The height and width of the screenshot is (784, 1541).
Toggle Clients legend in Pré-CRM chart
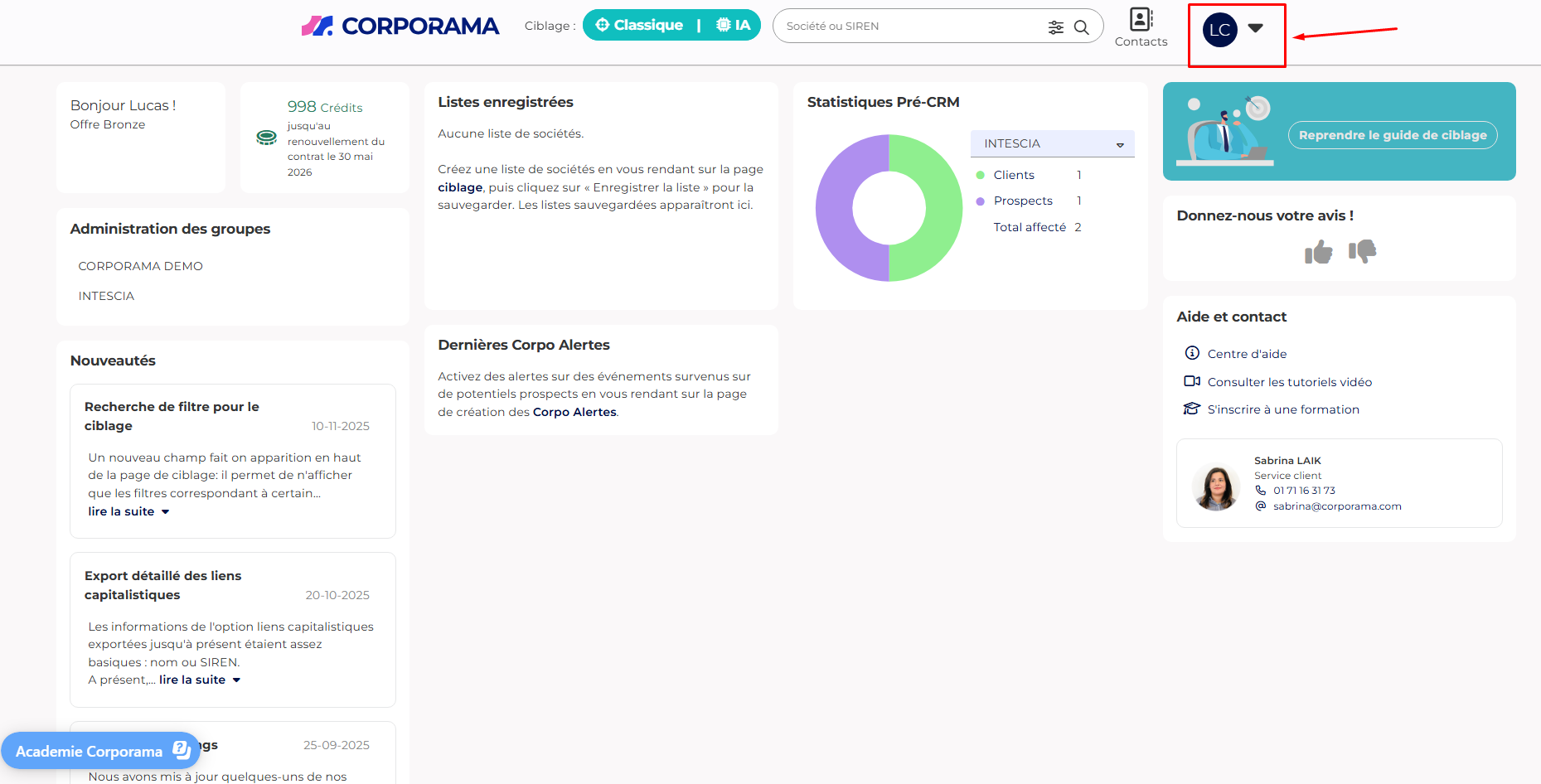[x=1013, y=175]
